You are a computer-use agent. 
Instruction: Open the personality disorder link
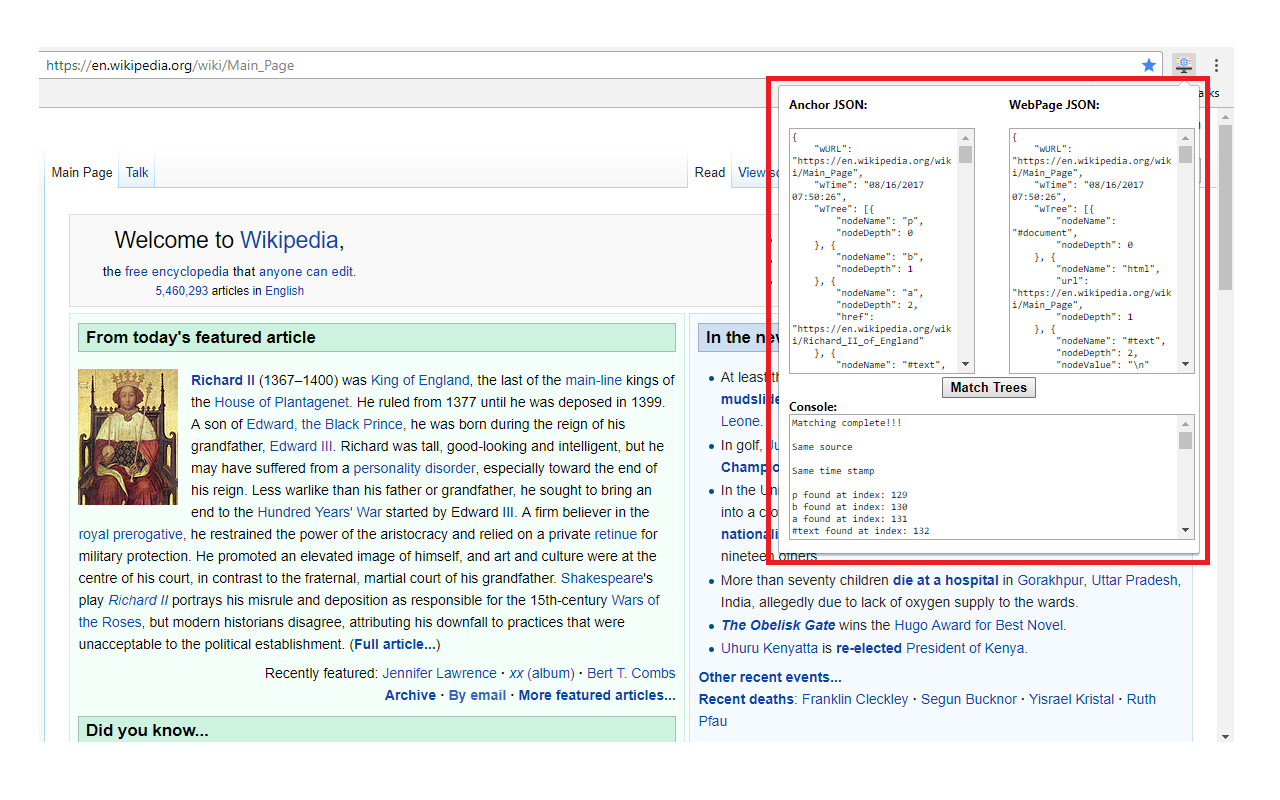coord(415,468)
